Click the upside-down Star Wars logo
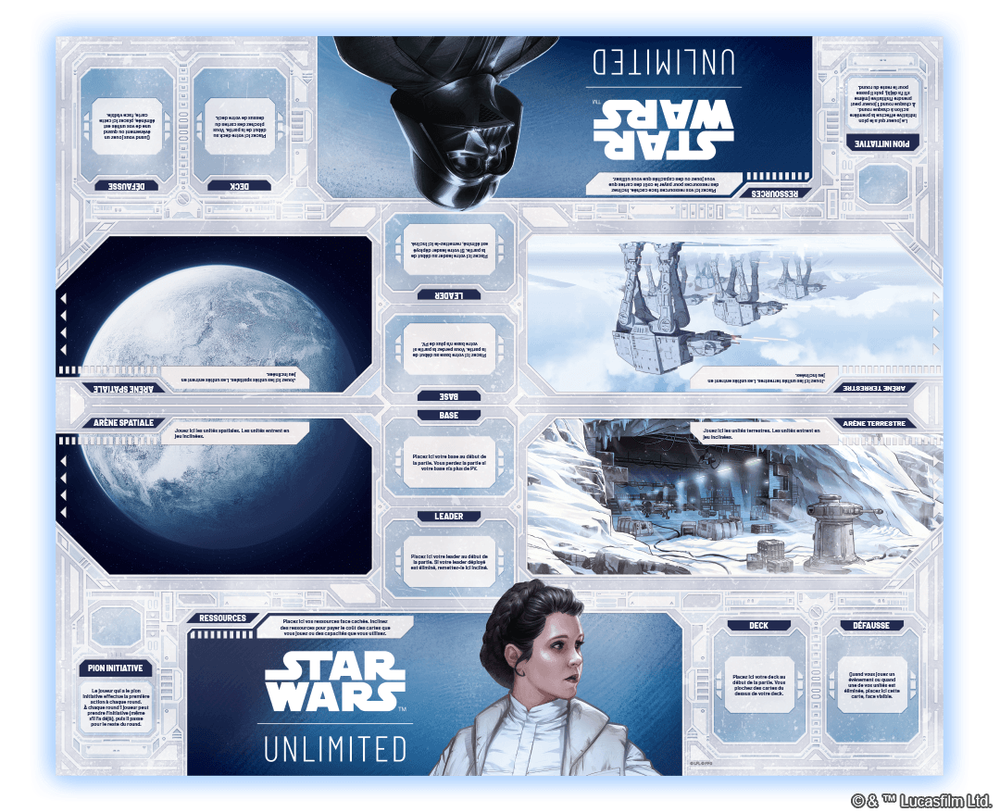The image size is (1000, 811). point(663,128)
